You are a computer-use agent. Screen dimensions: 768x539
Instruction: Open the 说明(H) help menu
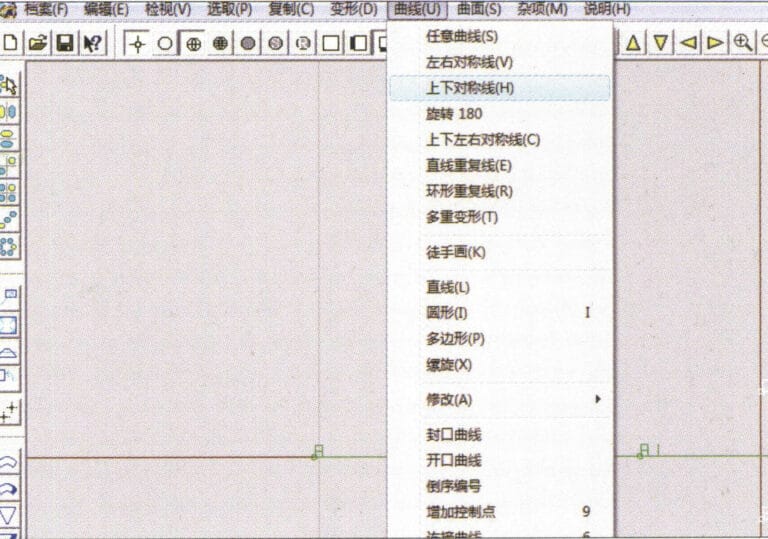[x=607, y=9]
